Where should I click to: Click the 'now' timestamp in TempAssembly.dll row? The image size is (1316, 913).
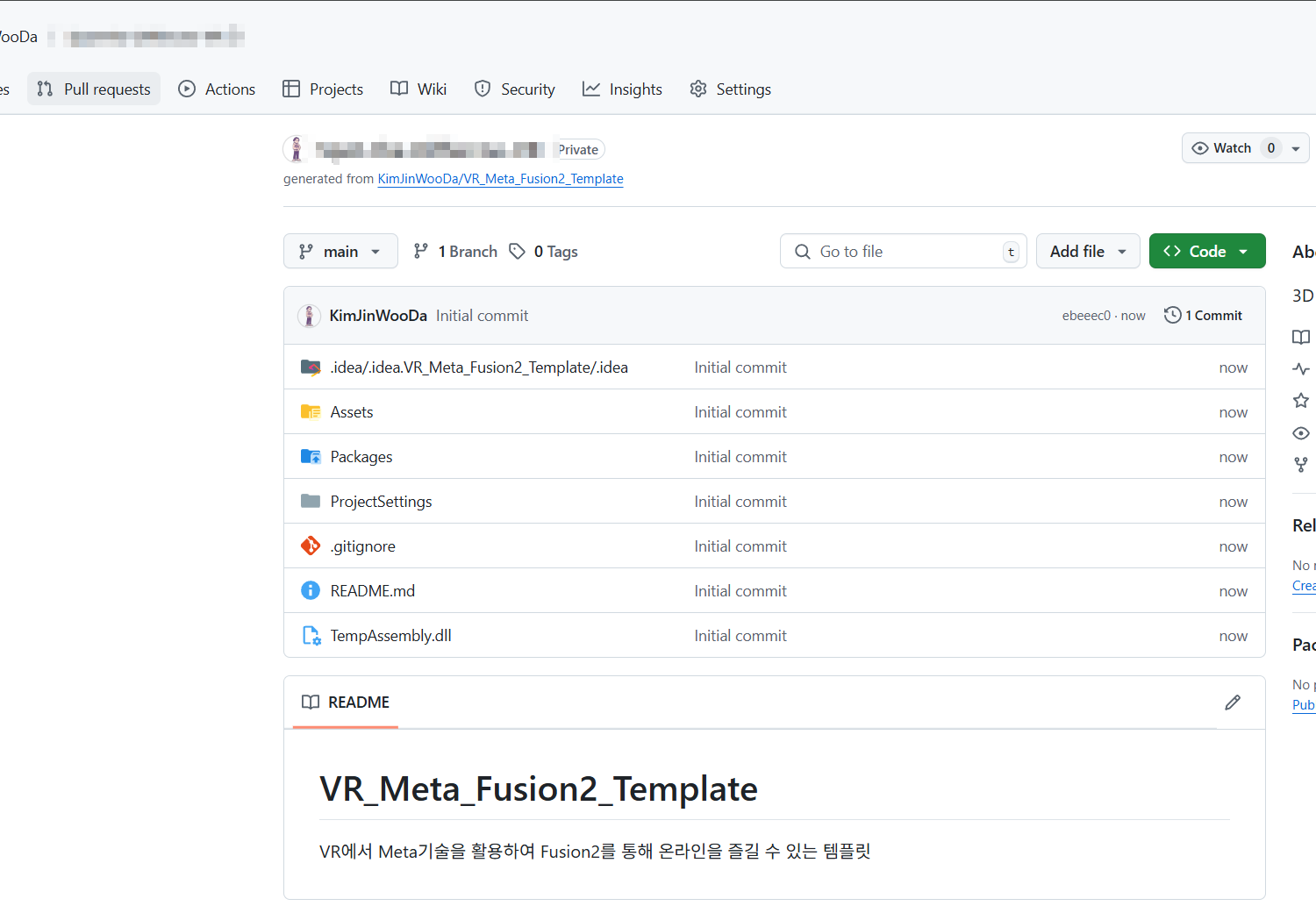[x=1233, y=636]
